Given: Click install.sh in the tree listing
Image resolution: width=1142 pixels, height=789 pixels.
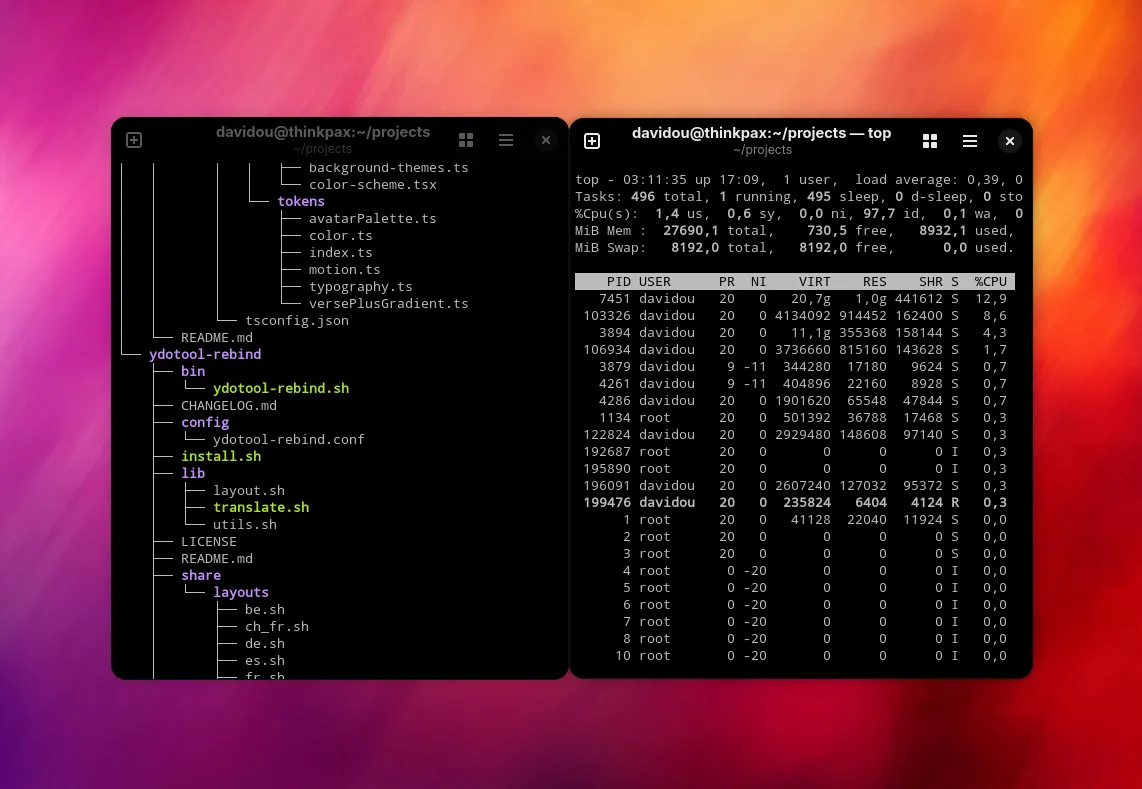Looking at the screenshot, I should [x=221, y=456].
